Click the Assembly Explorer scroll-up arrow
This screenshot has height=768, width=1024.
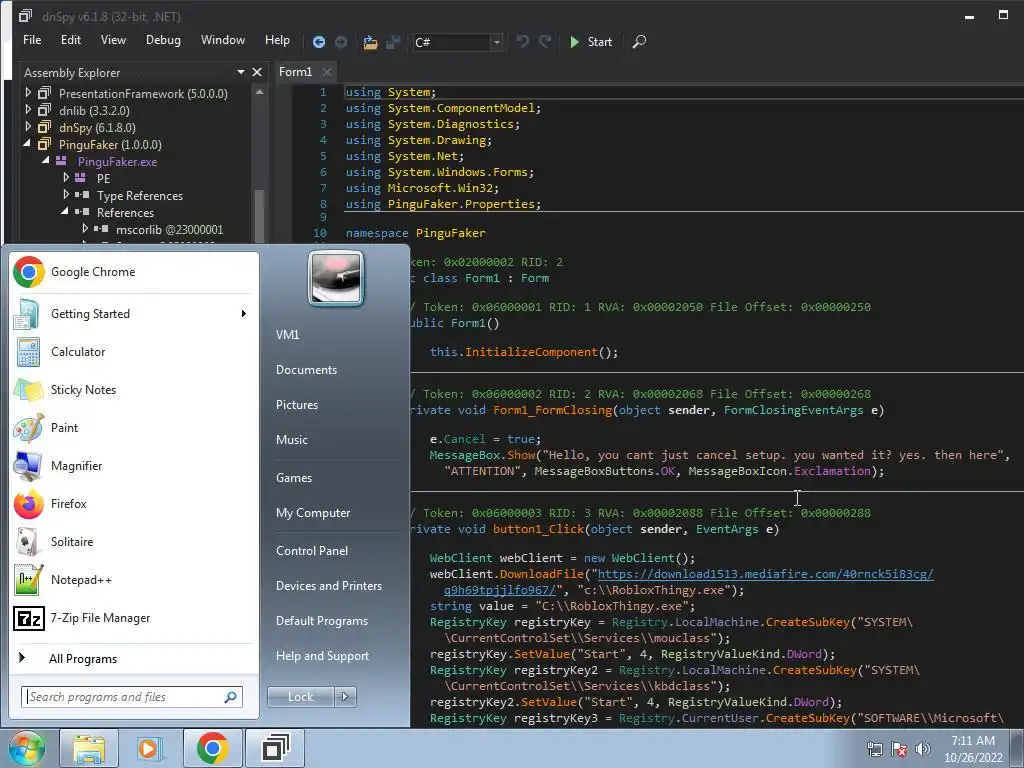point(260,92)
